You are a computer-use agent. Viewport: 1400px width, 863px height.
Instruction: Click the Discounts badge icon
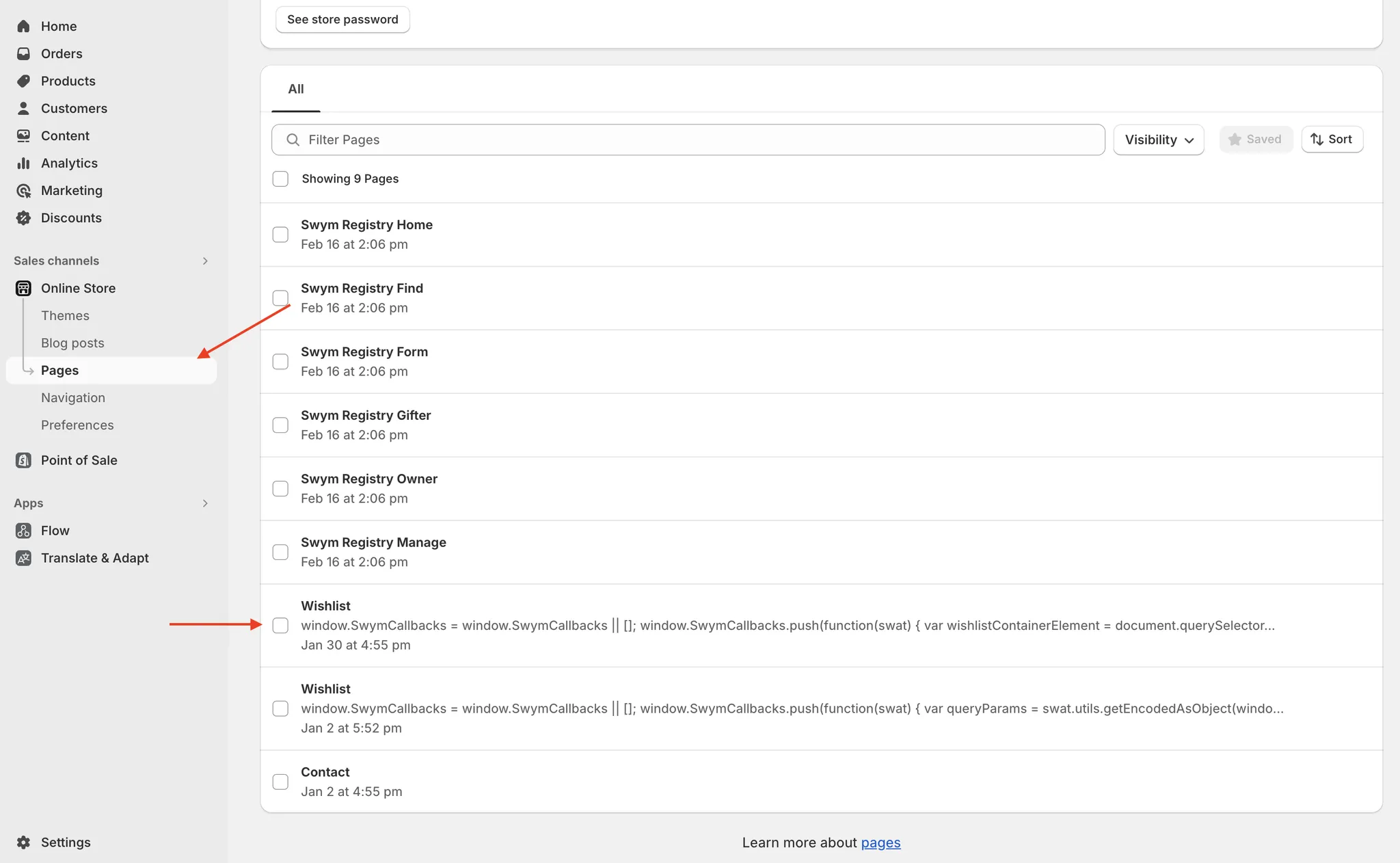(23, 217)
